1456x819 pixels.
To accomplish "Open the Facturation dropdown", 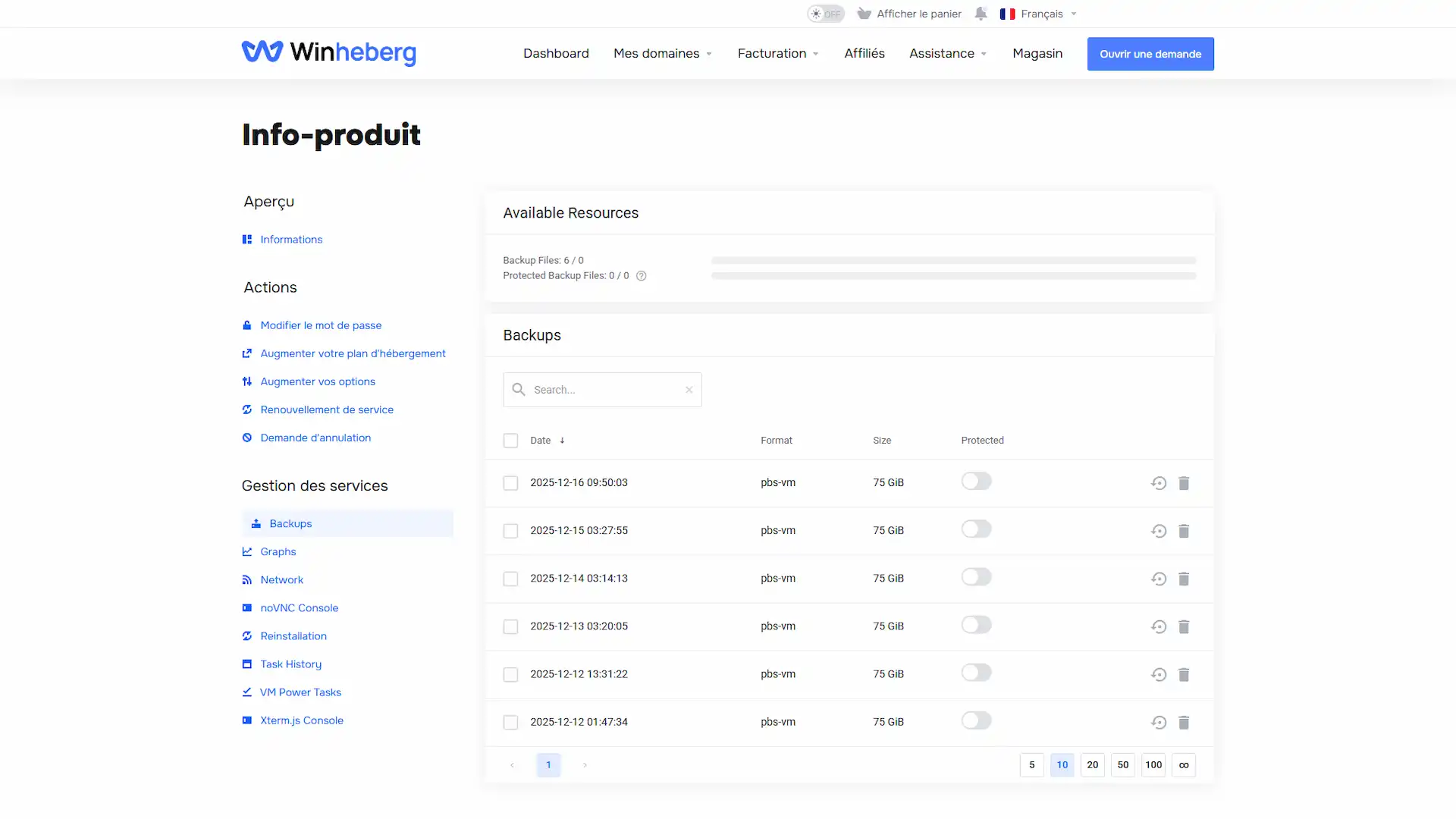I will click(x=778, y=53).
